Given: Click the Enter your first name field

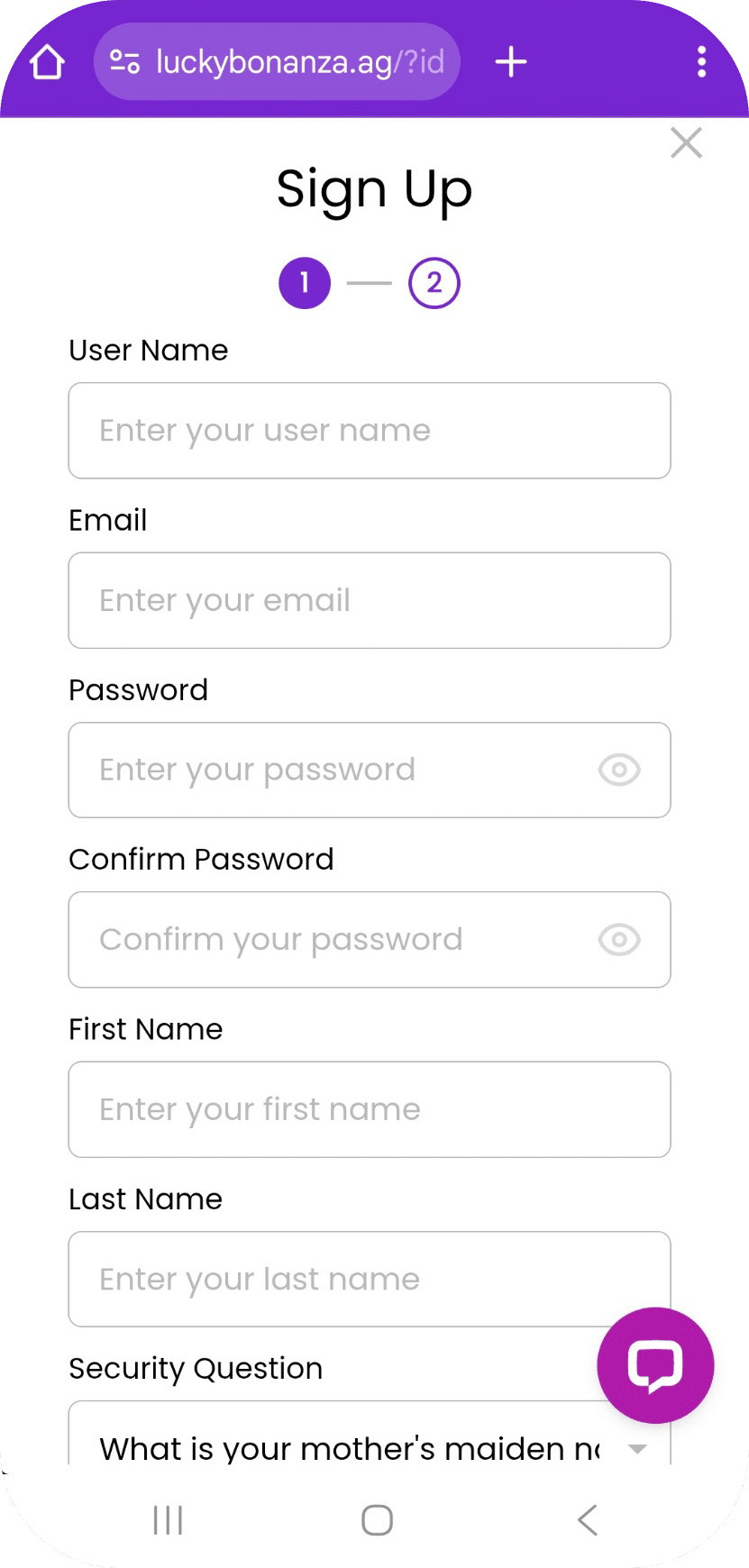Looking at the screenshot, I should [370, 1109].
